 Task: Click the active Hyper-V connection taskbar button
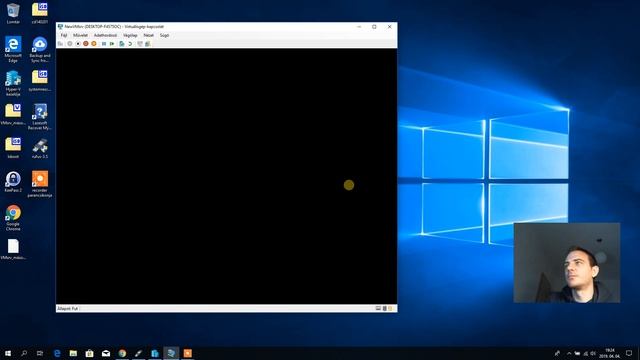click(x=171, y=353)
